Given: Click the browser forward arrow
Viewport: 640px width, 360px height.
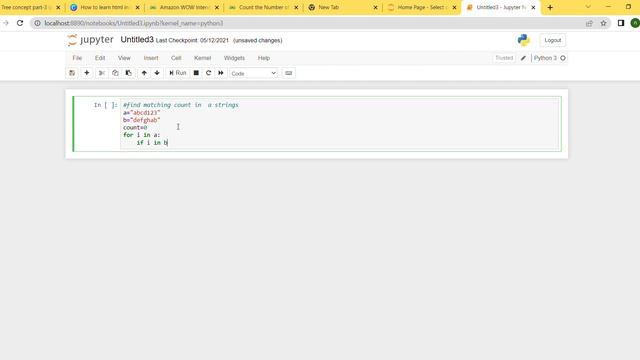Looking at the screenshot, I should (6, 23).
